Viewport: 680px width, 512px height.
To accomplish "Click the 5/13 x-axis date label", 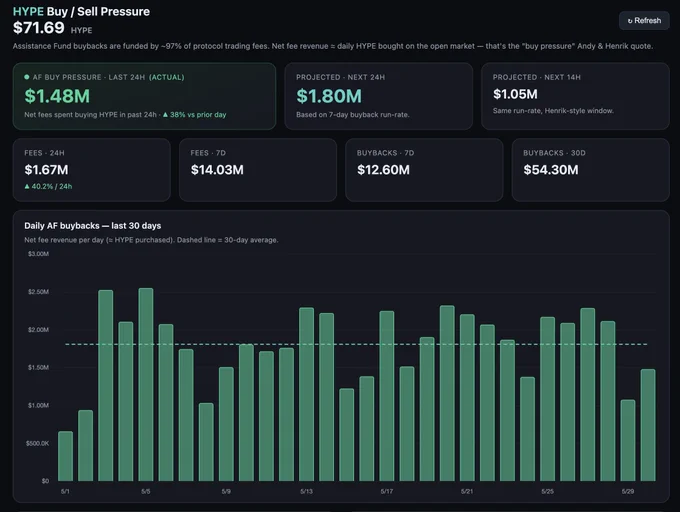I will (306, 492).
